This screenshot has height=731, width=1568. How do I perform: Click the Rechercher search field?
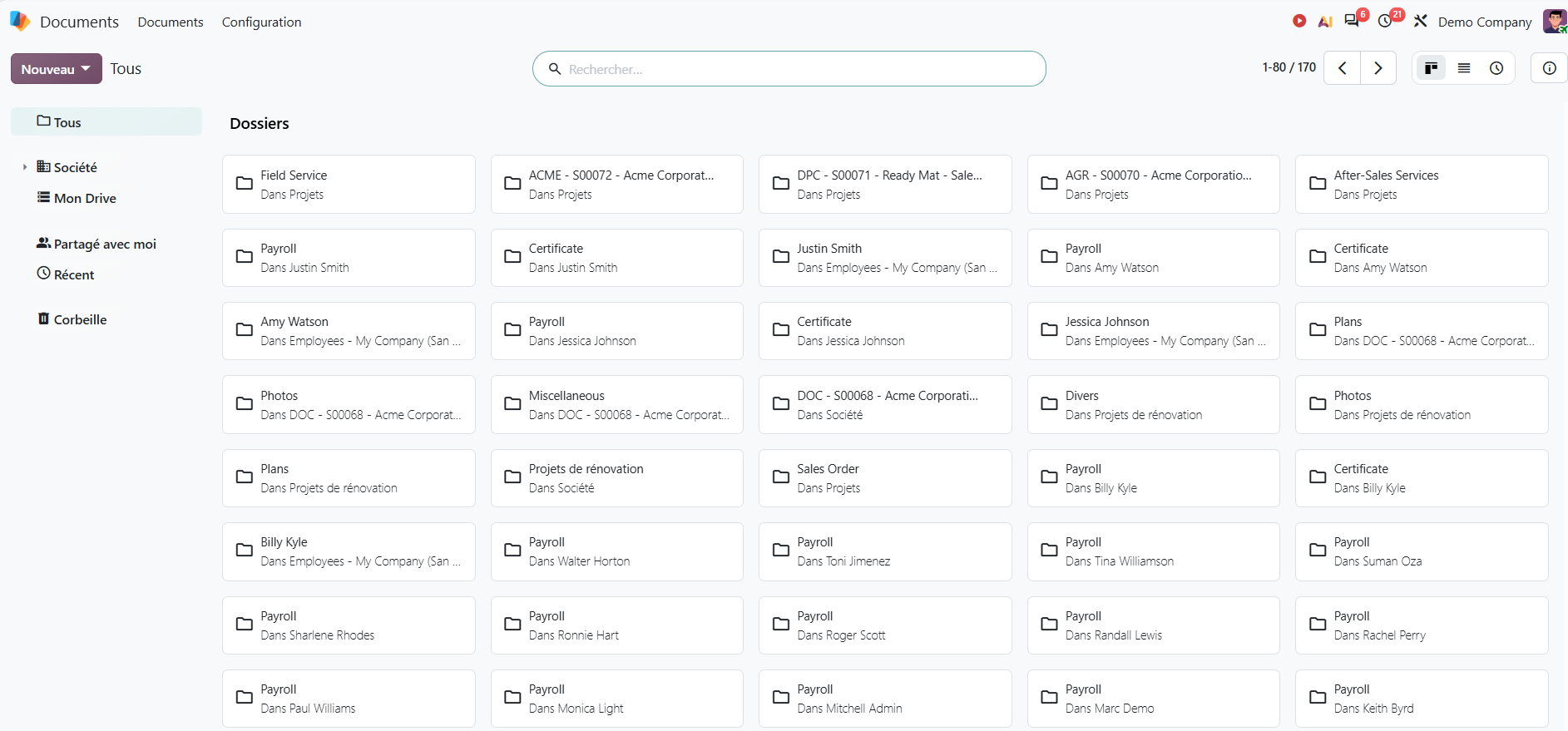[789, 69]
